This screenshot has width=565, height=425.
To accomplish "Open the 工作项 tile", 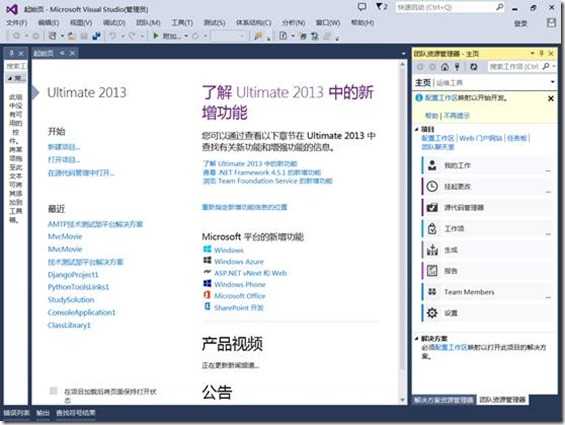I will [486, 229].
